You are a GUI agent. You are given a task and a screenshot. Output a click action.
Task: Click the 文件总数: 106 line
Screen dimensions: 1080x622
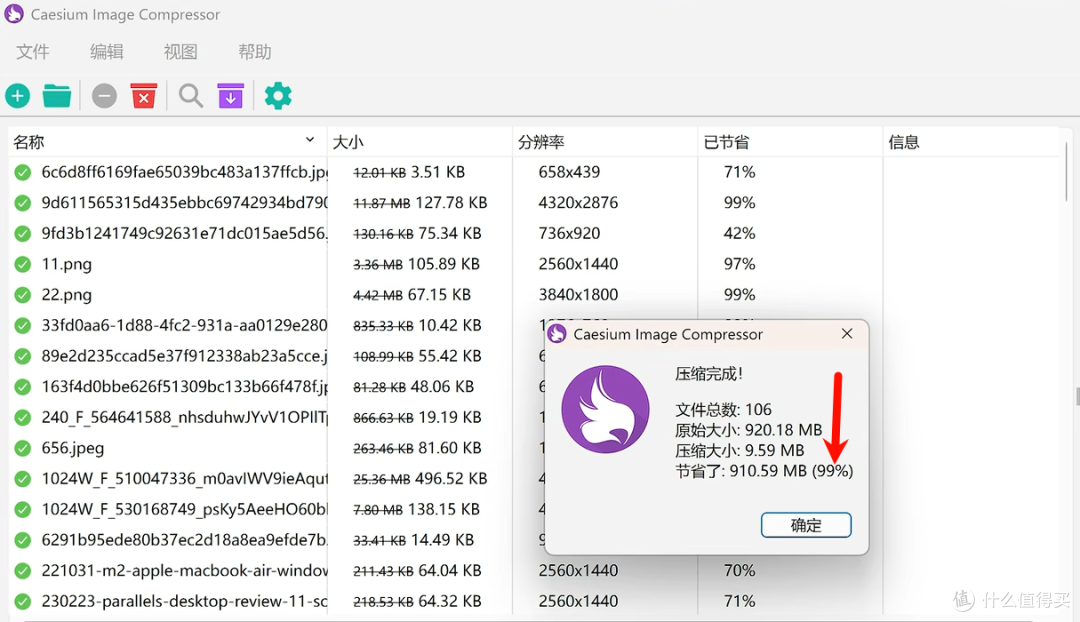(x=723, y=410)
